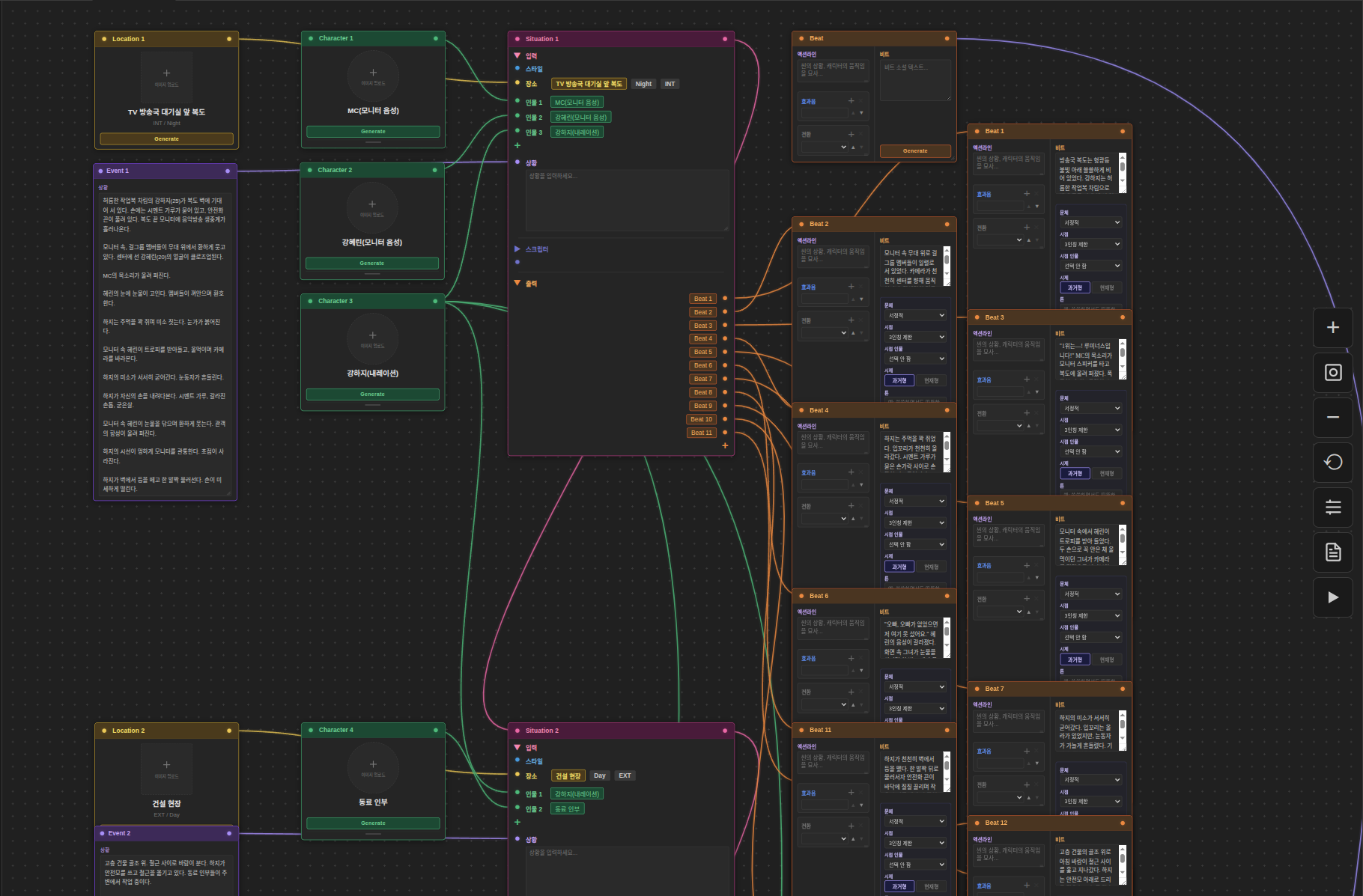The width and height of the screenshot is (1363, 896).
Task: Select 현재형 tense in Beat 4 node
Action: click(931, 567)
